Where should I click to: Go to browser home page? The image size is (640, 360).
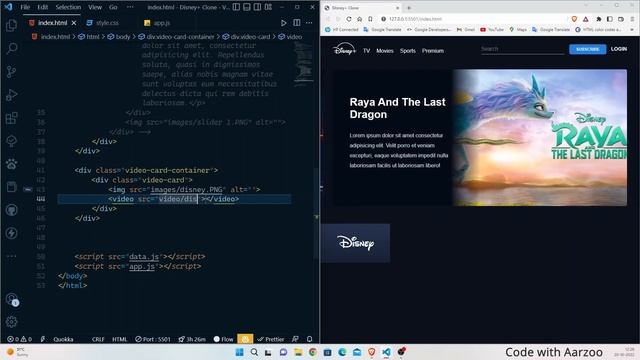coord(359,19)
